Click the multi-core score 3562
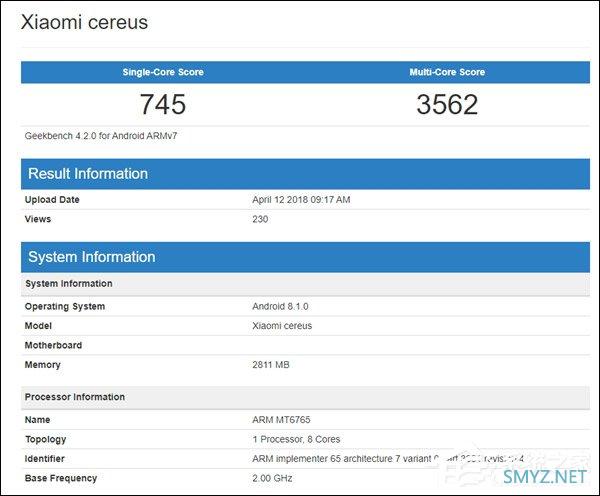Image resolution: width=600 pixels, height=496 pixels. pos(447,104)
